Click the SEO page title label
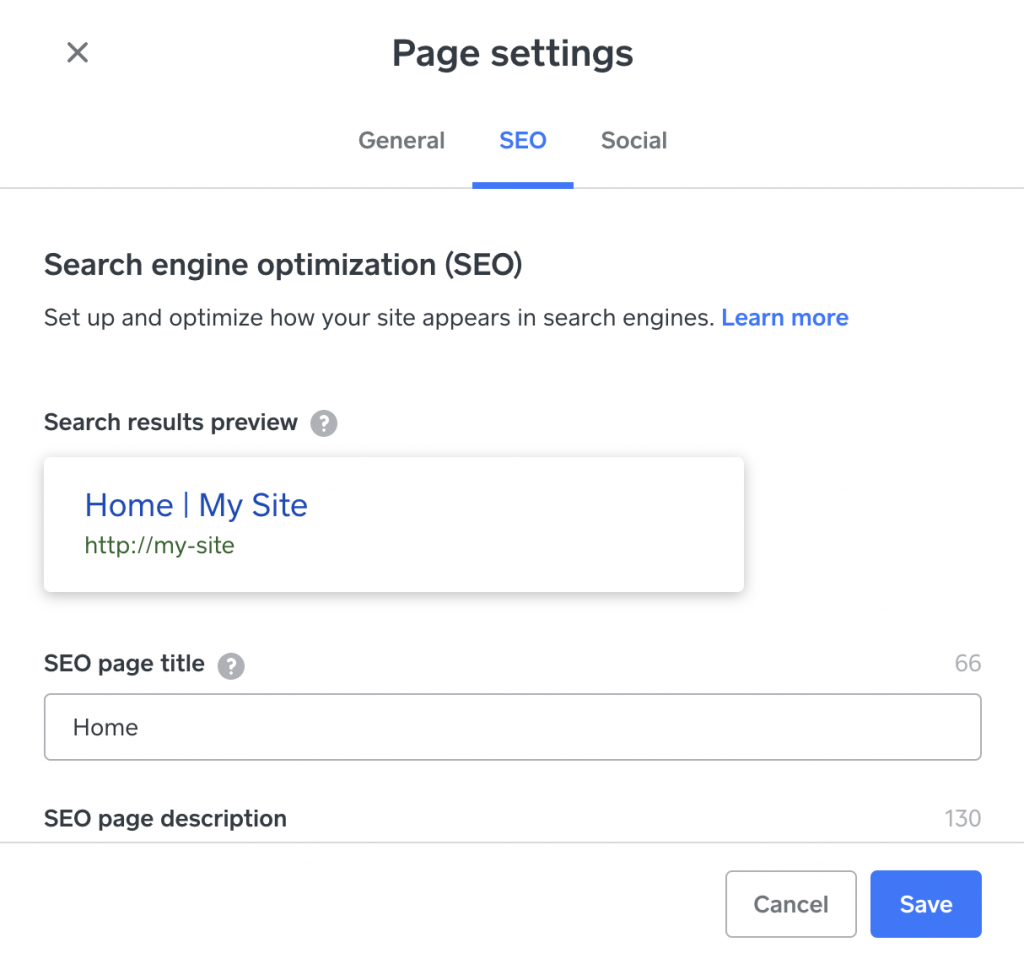The image size is (1024, 953). [124, 664]
